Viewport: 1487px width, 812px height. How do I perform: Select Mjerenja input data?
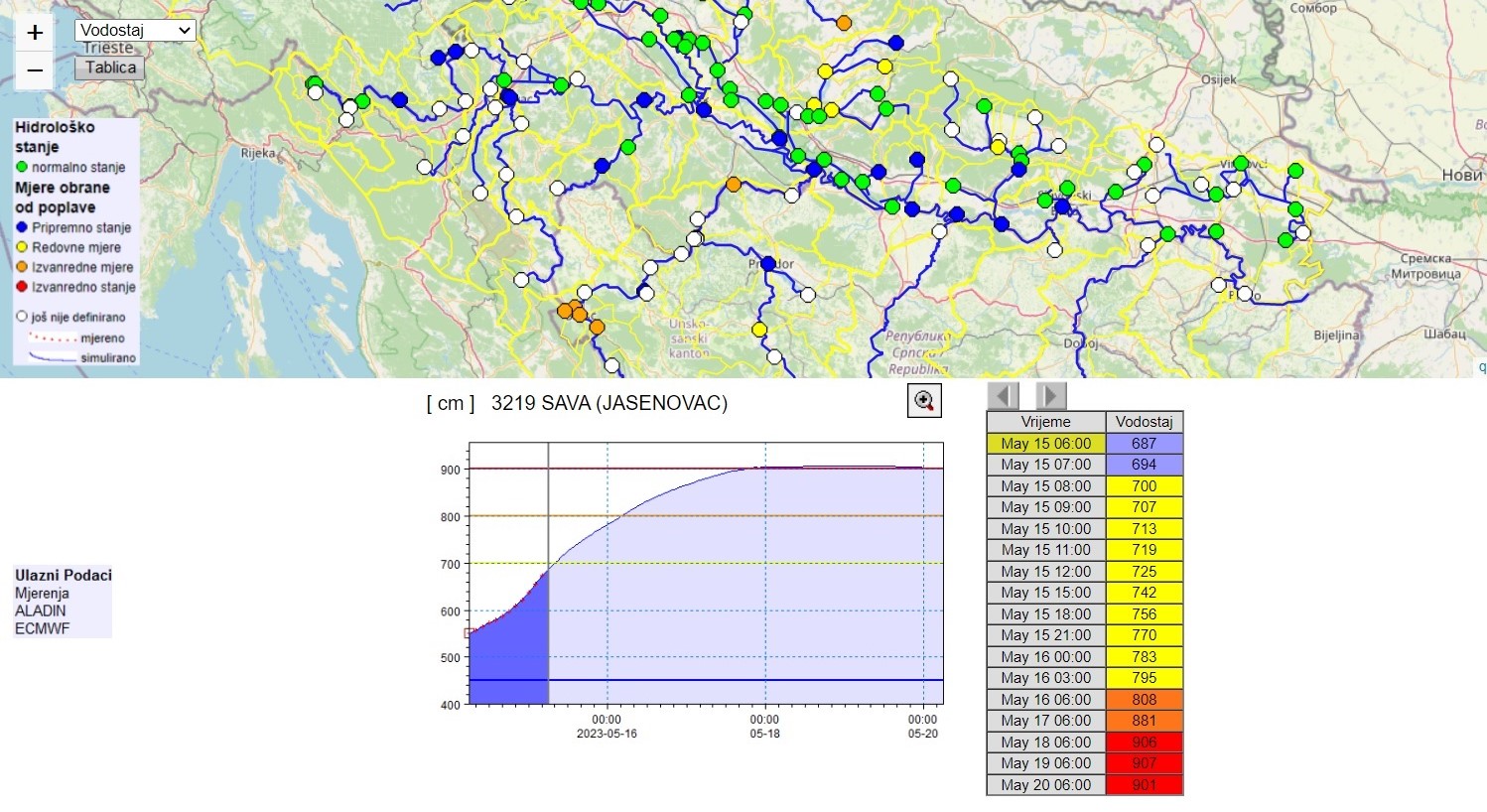[42, 594]
